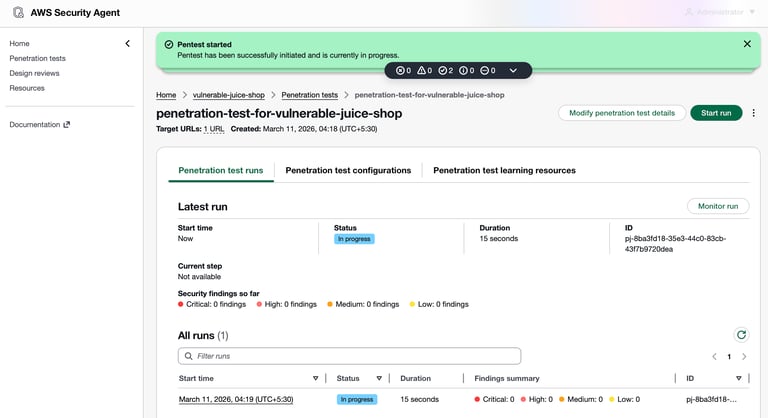The height and width of the screenshot is (418, 768).
Task: Click the success checkmark count in pill
Action: click(446, 71)
